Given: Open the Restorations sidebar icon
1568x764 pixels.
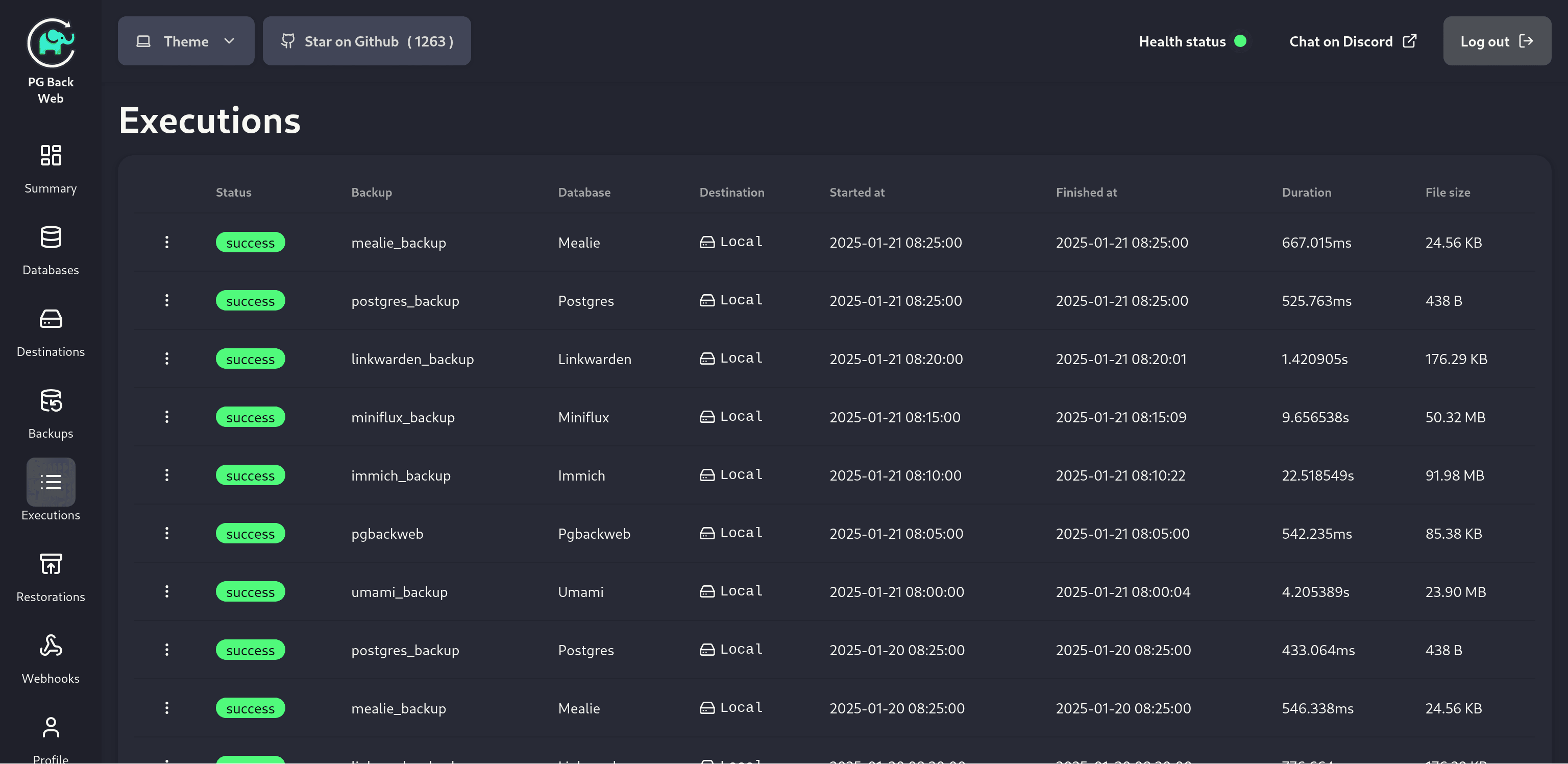Looking at the screenshot, I should [x=51, y=564].
